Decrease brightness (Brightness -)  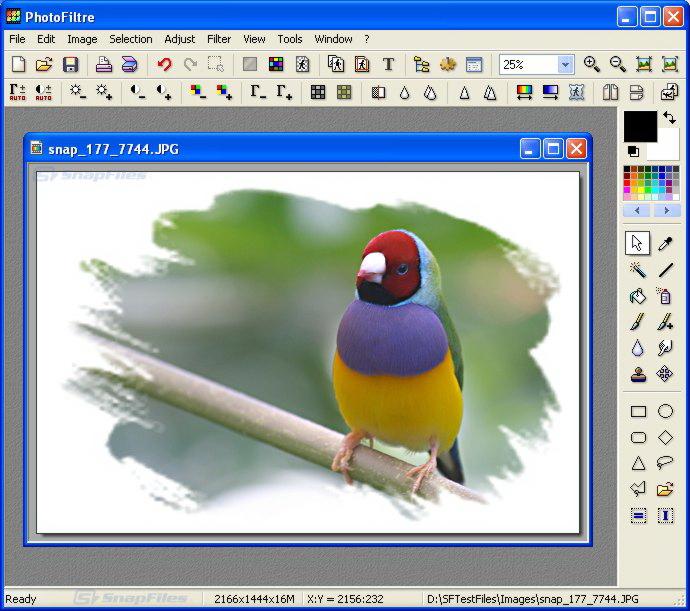(x=78, y=92)
